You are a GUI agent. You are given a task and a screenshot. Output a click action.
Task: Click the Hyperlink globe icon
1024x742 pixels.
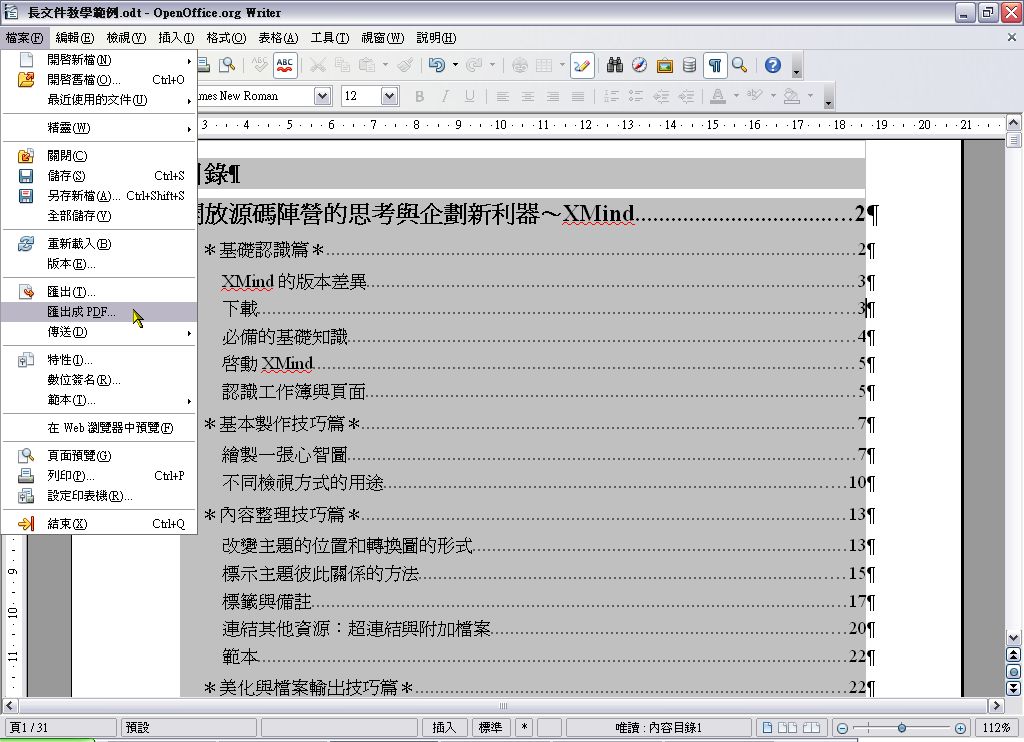[520, 65]
